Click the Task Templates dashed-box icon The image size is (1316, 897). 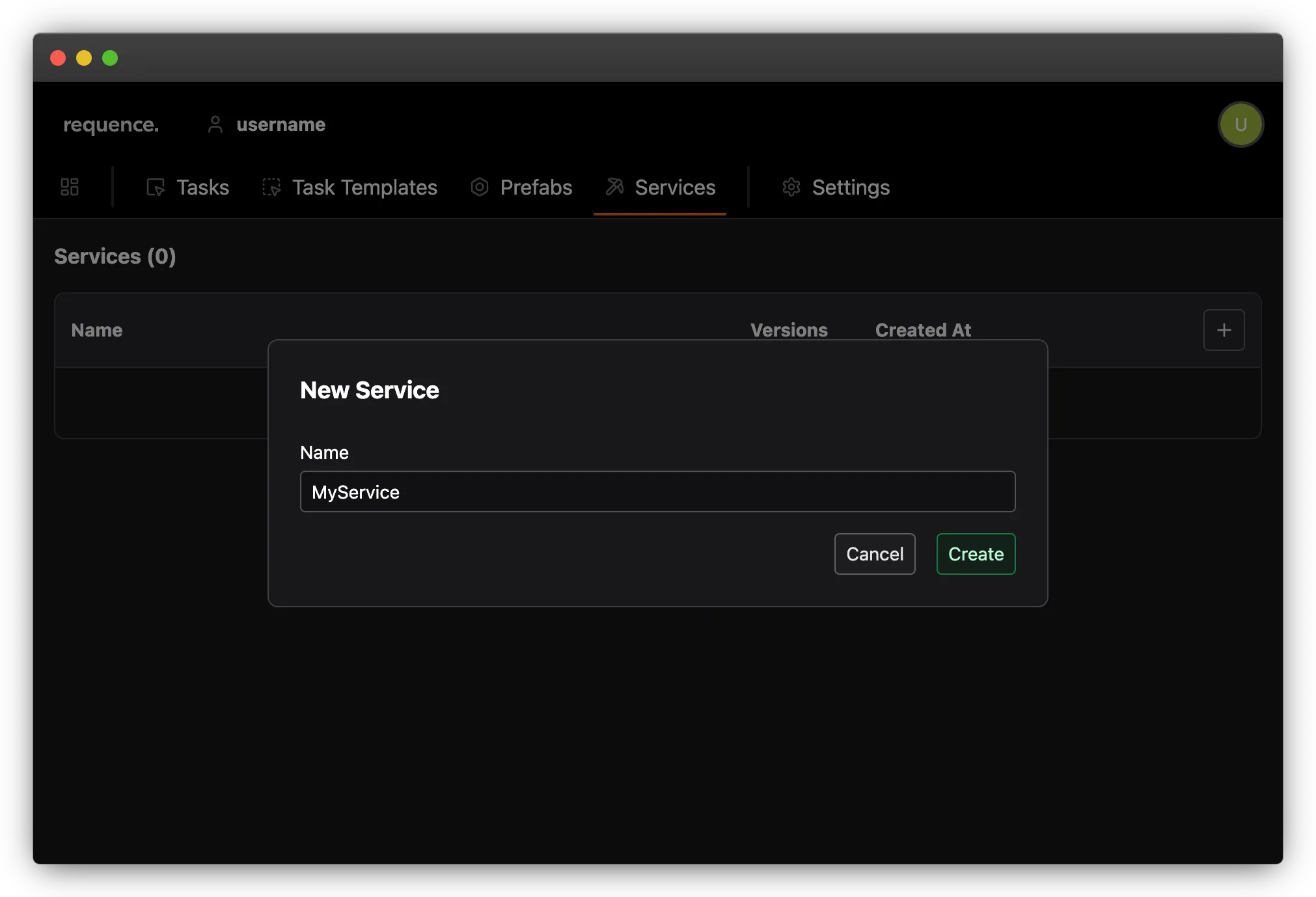click(x=271, y=187)
